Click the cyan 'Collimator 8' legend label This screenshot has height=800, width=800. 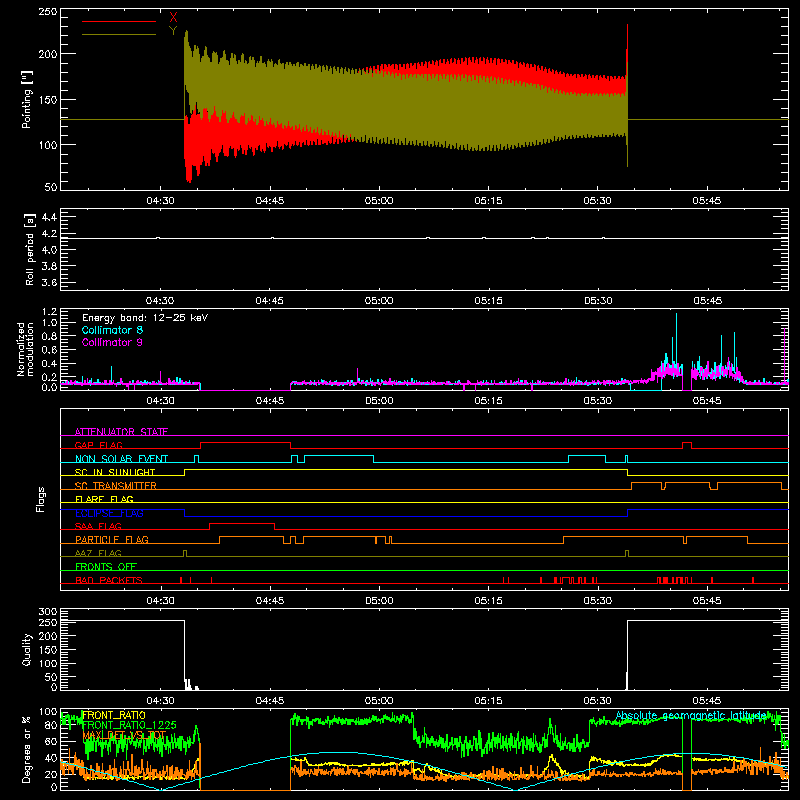[x=112, y=330]
